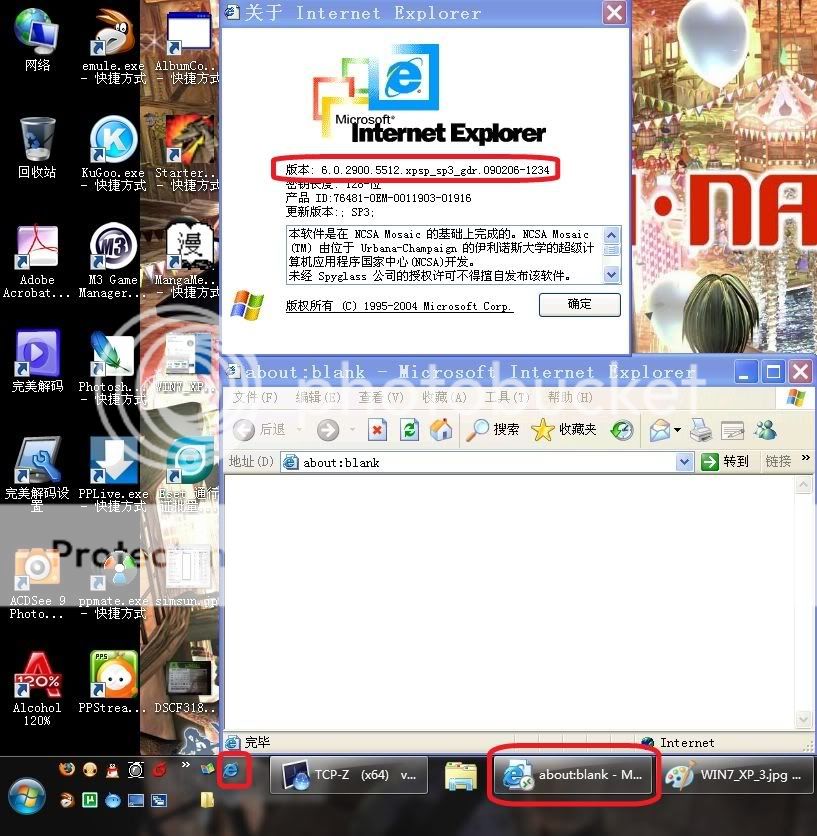The height and width of the screenshot is (836, 817).
Task: Select the PPStream desktop shortcut
Action: click(x=113, y=682)
